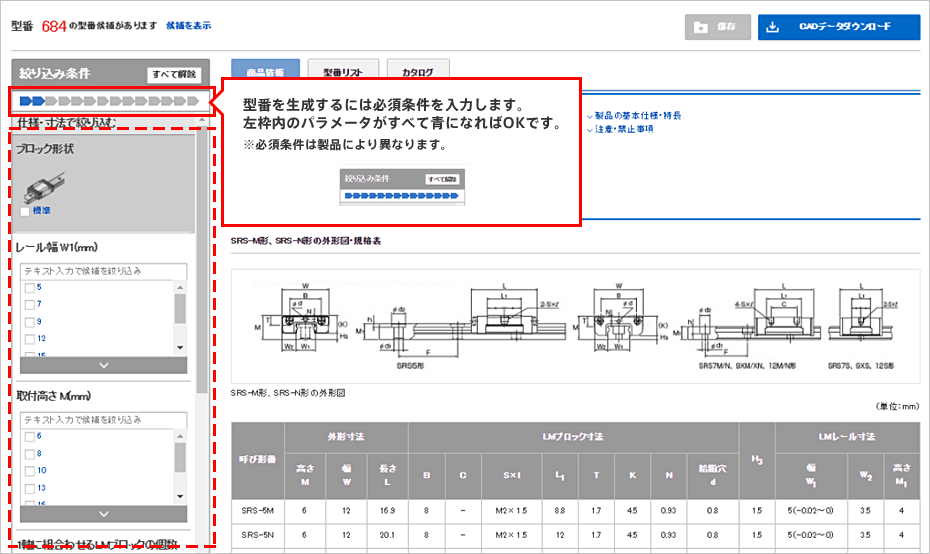Image resolution: width=930 pixels, height=554 pixels.
Task: Click the mounting height list scroll-down arrow
Action: 180,496
